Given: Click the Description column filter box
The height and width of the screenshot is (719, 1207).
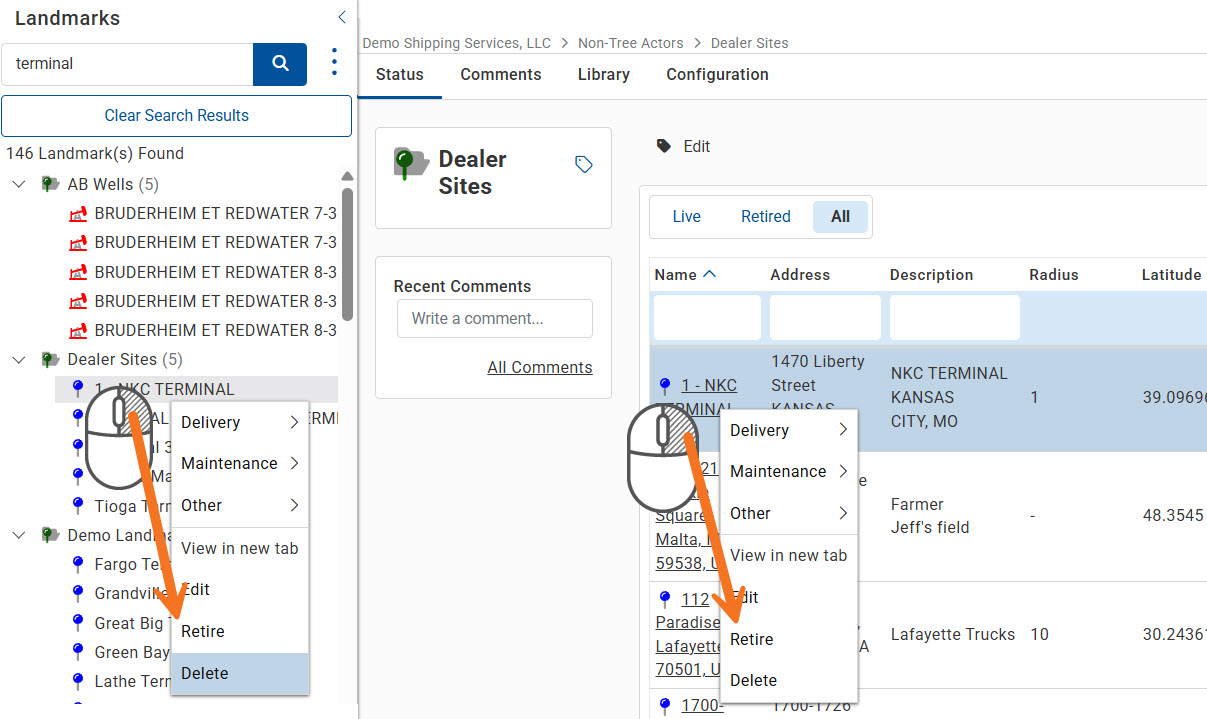Looking at the screenshot, I should click(x=955, y=317).
